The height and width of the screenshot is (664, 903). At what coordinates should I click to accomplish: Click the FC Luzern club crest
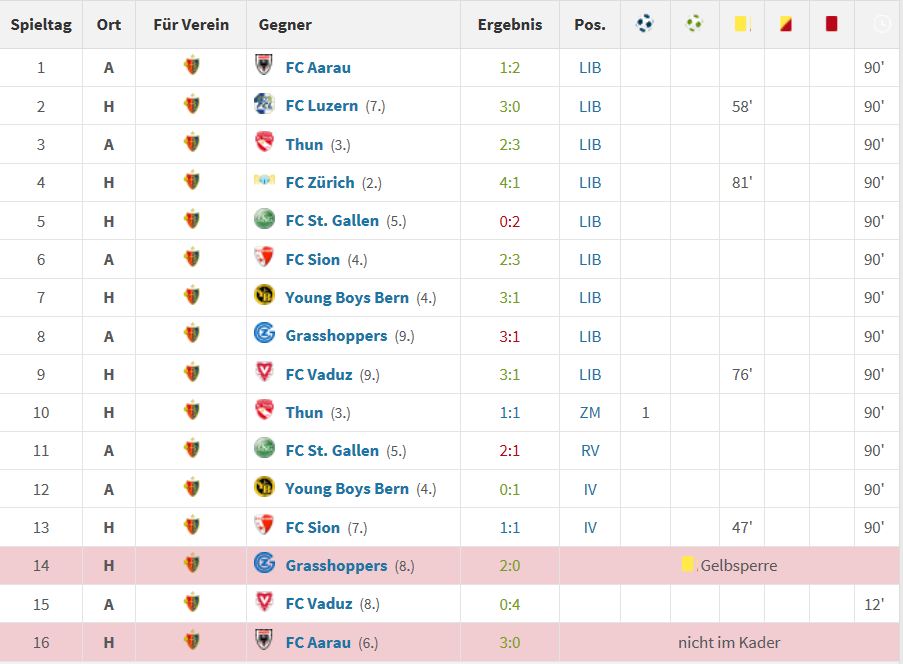click(x=264, y=105)
